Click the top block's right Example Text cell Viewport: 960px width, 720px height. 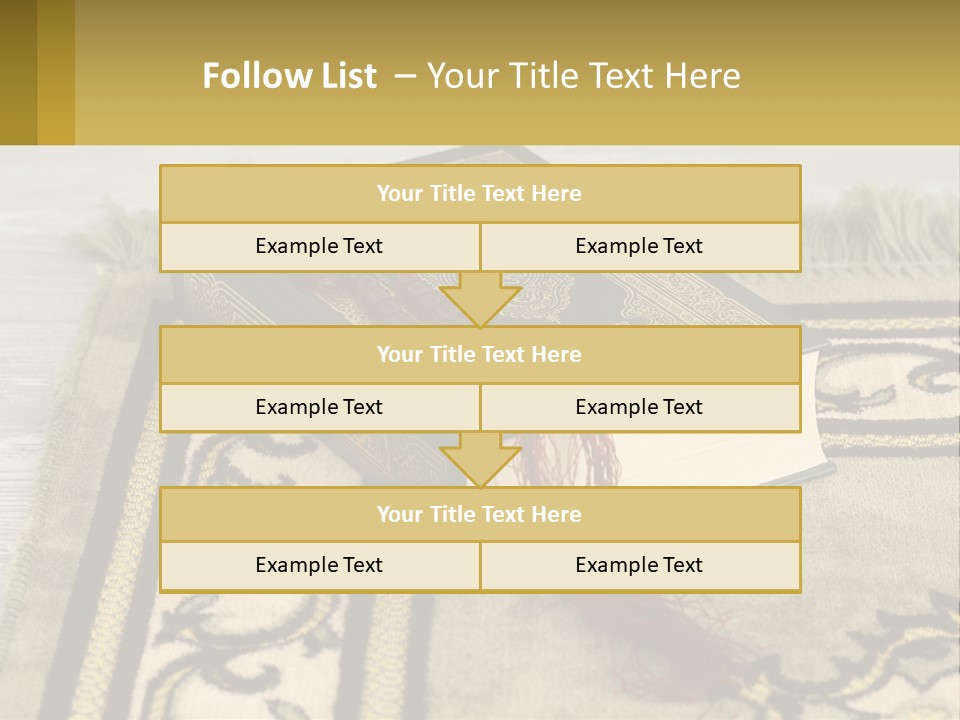[x=640, y=246]
